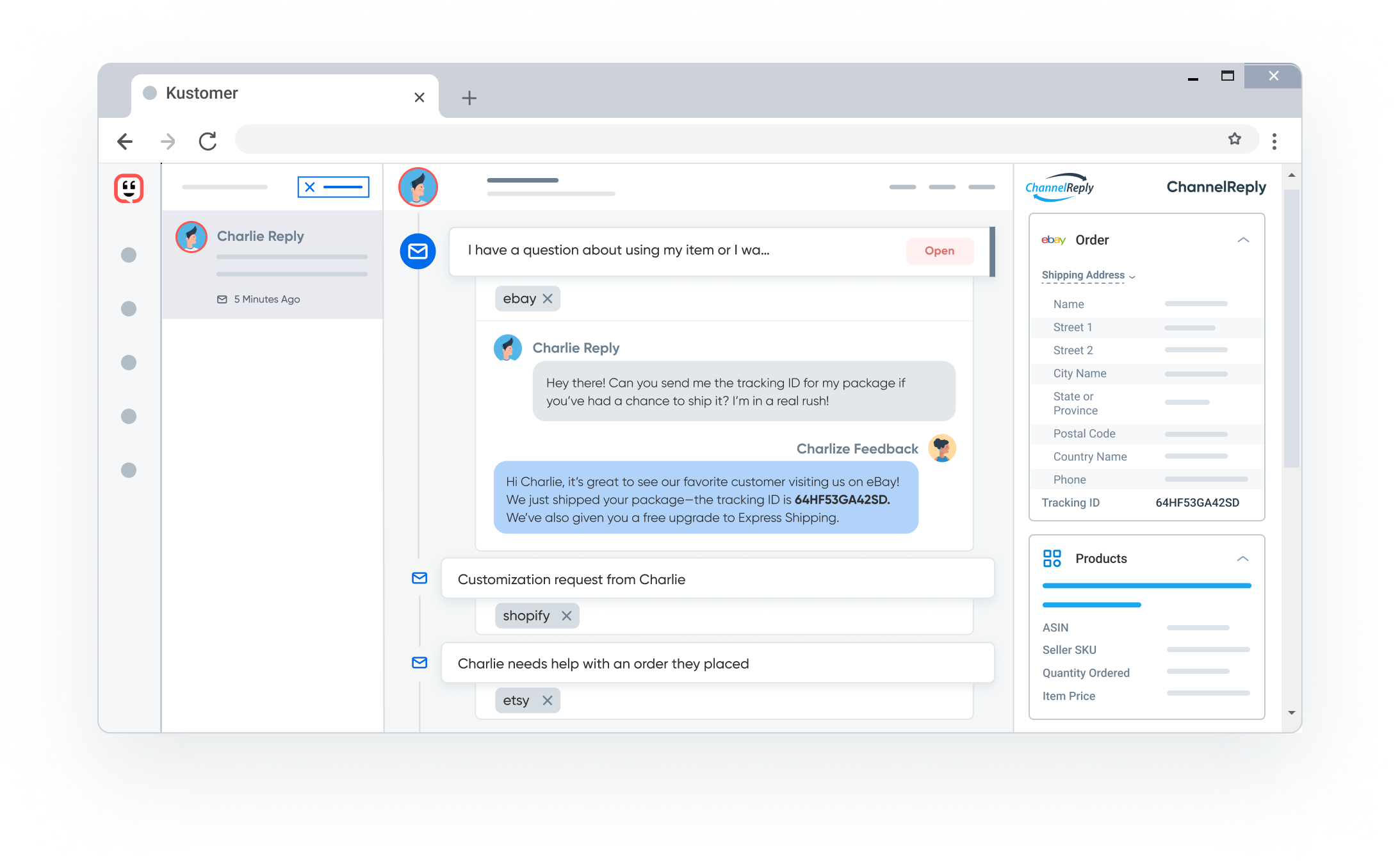Click the ChannelReply logo

1060,187
